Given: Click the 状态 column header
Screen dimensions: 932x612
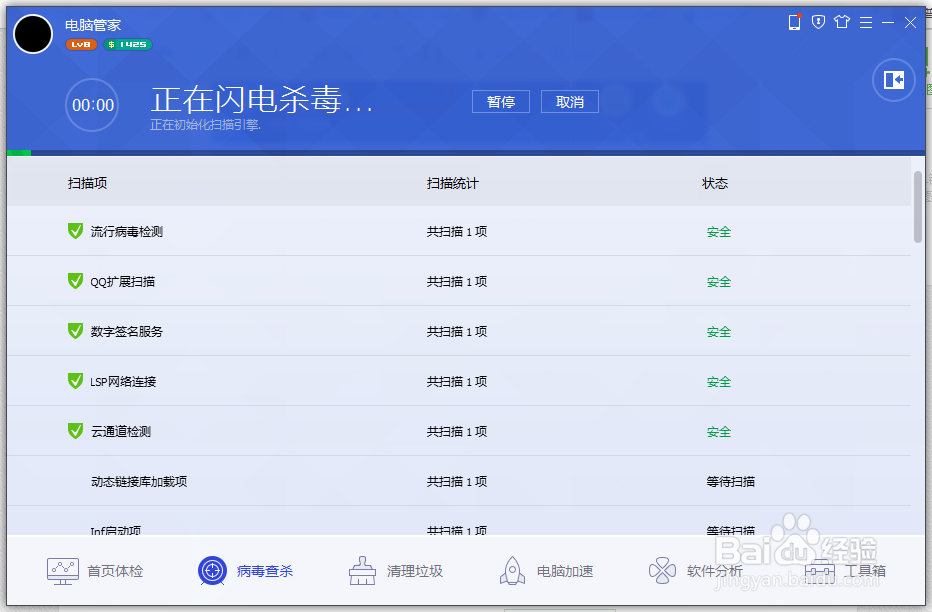Looking at the screenshot, I should click(715, 183).
